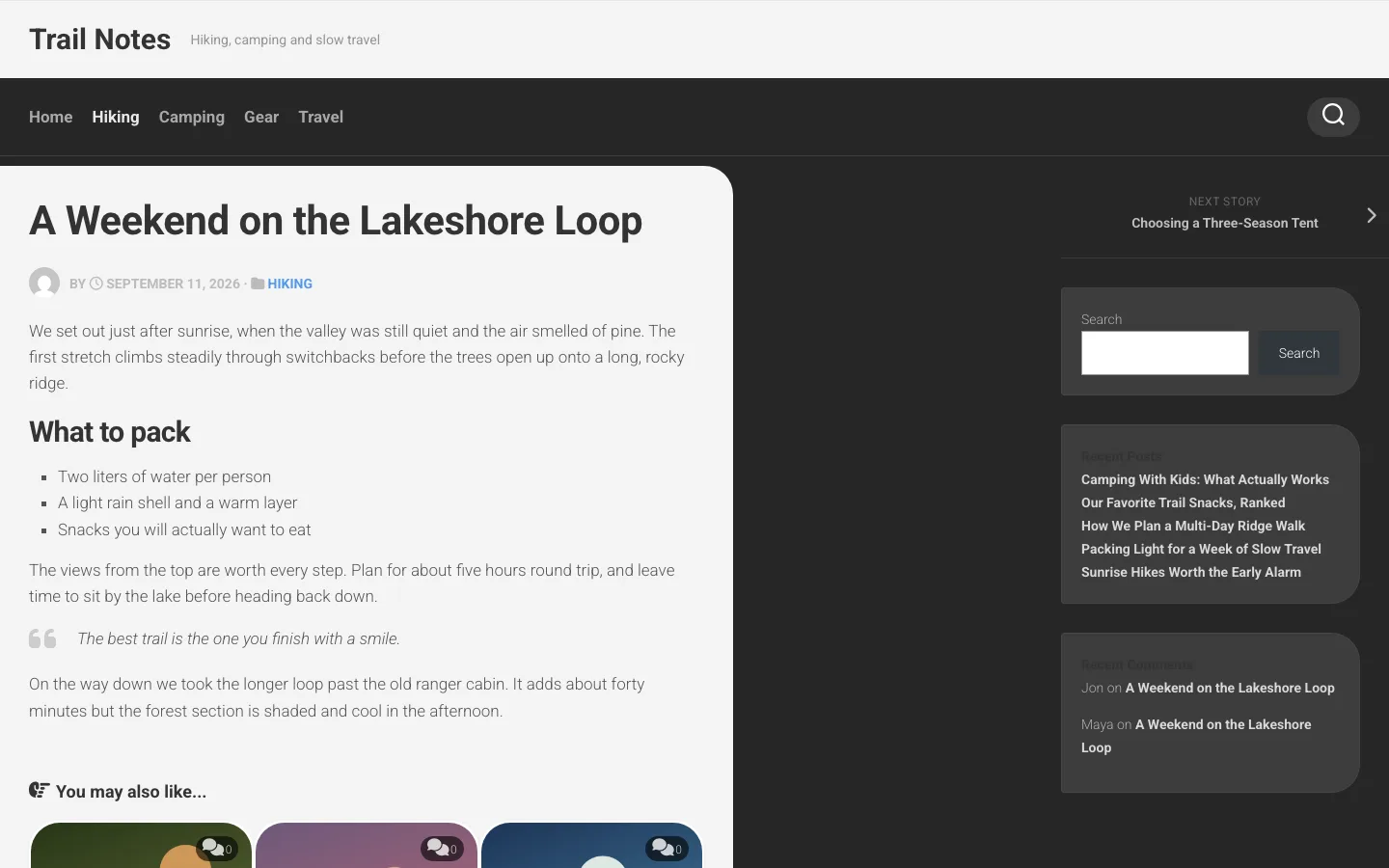This screenshot has width=1389, height=868.
Task: Go to next story via chevron arrow
Action: 1371,215
